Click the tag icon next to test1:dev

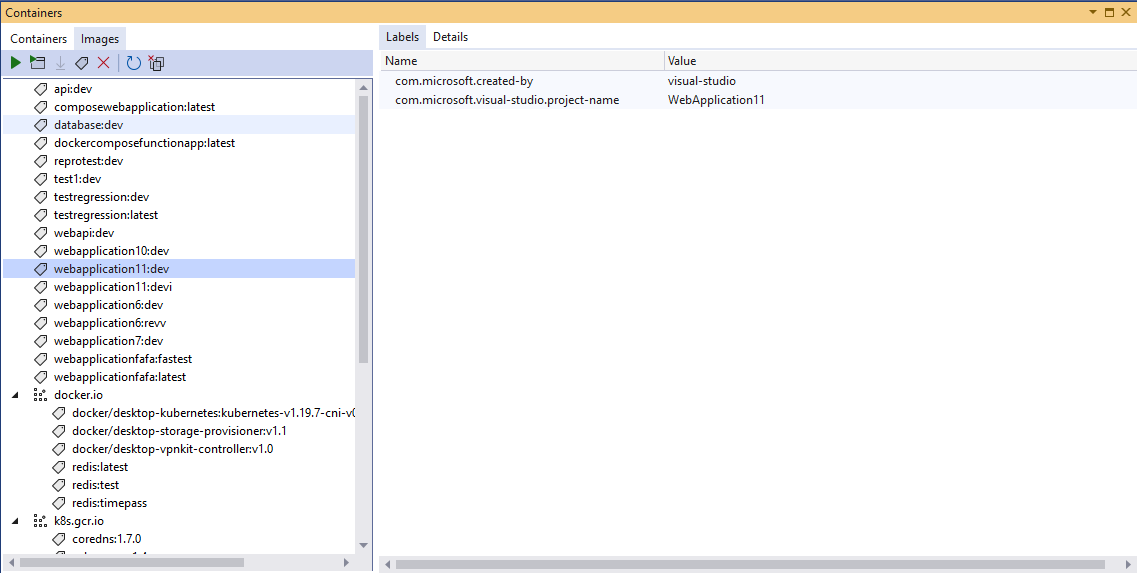pyautogui.click(x=41, y=179)
